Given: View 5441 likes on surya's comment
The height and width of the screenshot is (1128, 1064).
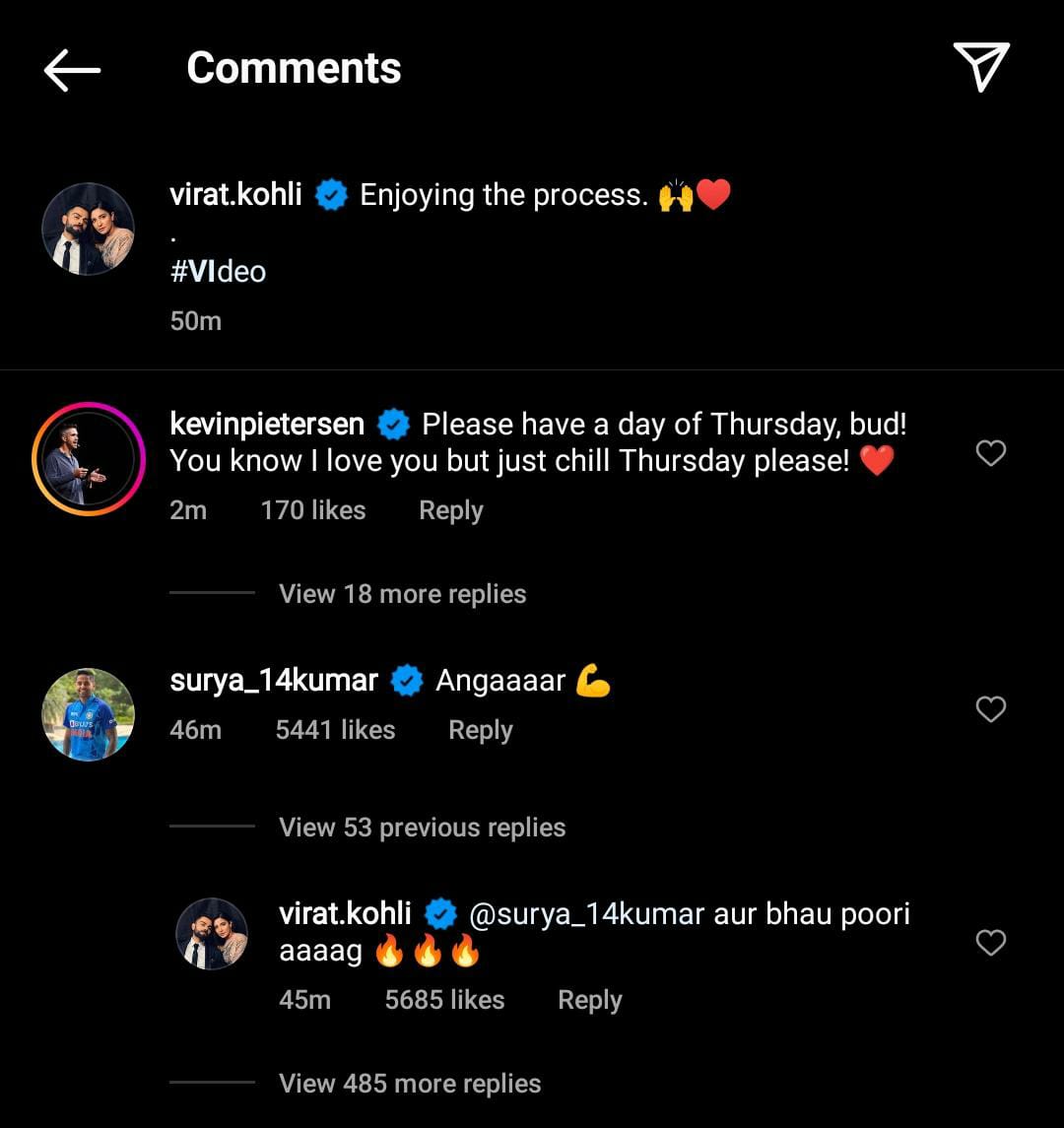Looking at the screenshot, I should click(335, 730).
